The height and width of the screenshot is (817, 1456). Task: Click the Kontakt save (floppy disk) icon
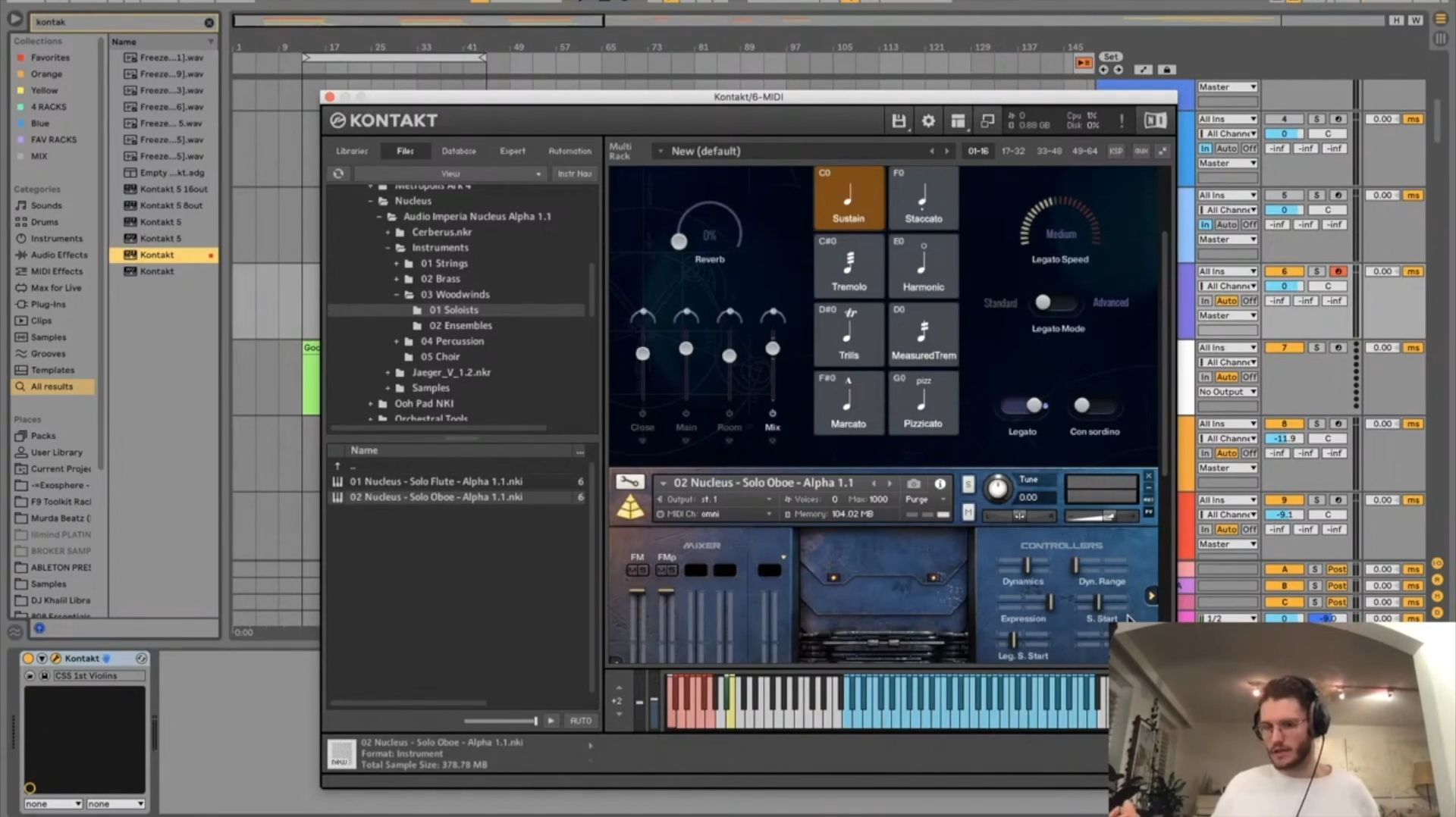tap(899, 121)
